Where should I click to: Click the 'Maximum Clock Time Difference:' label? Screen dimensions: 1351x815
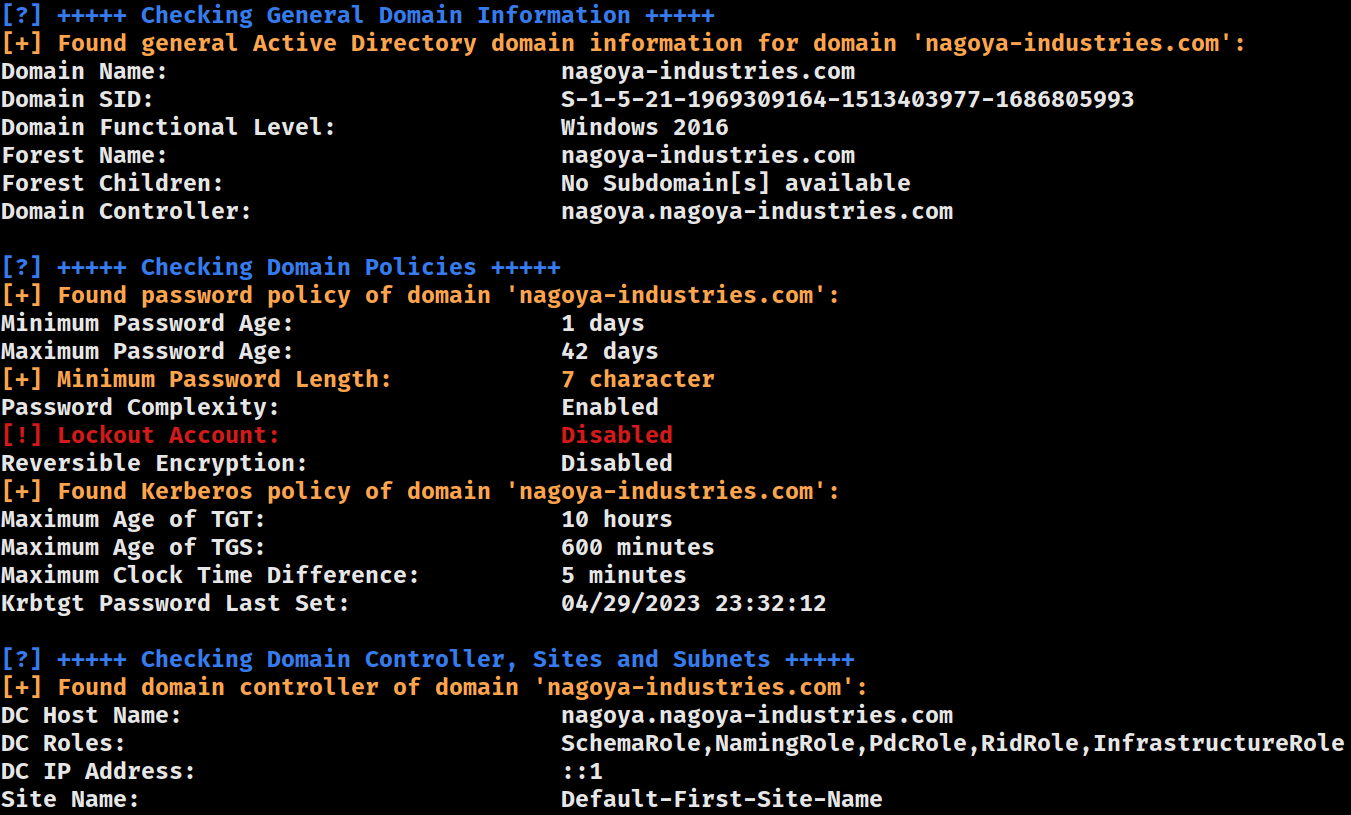[210, 576]
